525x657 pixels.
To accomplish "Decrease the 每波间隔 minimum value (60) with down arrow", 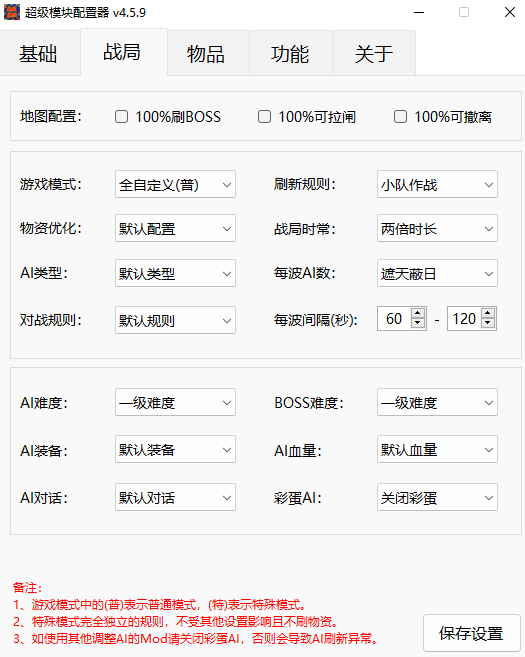I will click(x=418, y=323).
